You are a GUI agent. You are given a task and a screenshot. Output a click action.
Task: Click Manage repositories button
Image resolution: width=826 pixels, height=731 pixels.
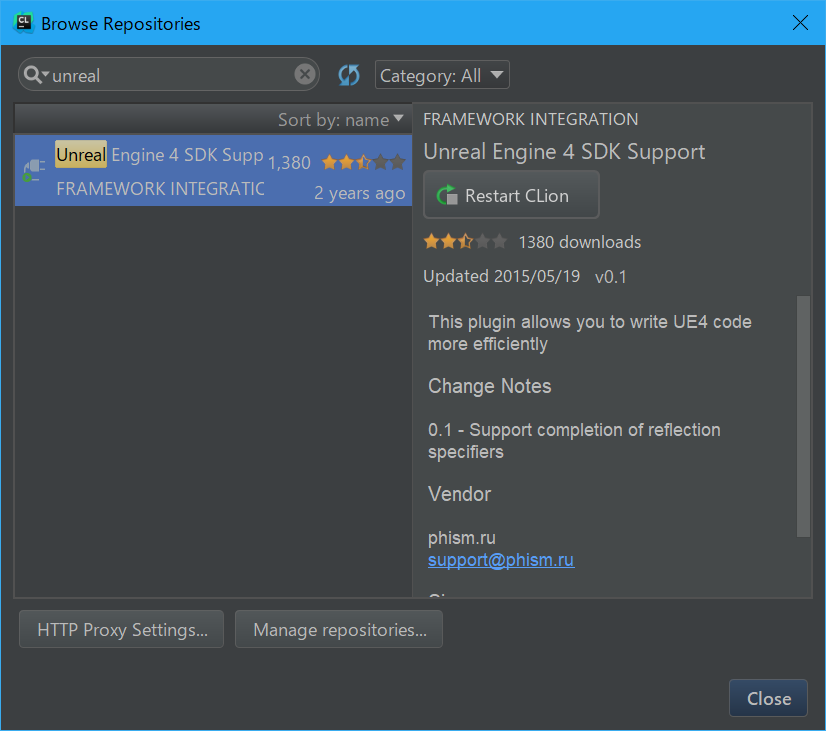tap(339, 629)
